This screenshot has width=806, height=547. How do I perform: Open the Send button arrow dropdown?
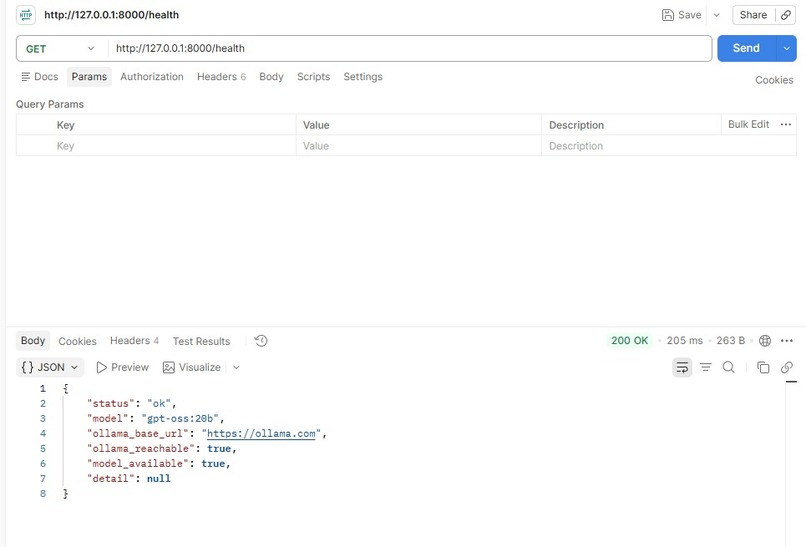point(786,48)
